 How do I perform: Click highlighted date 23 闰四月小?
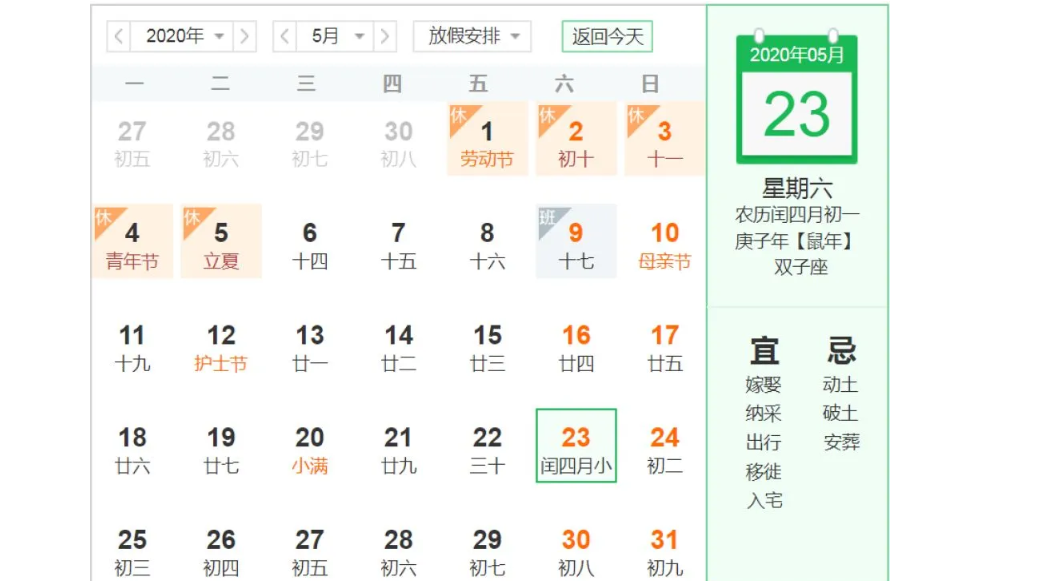[x=576, y=447]
